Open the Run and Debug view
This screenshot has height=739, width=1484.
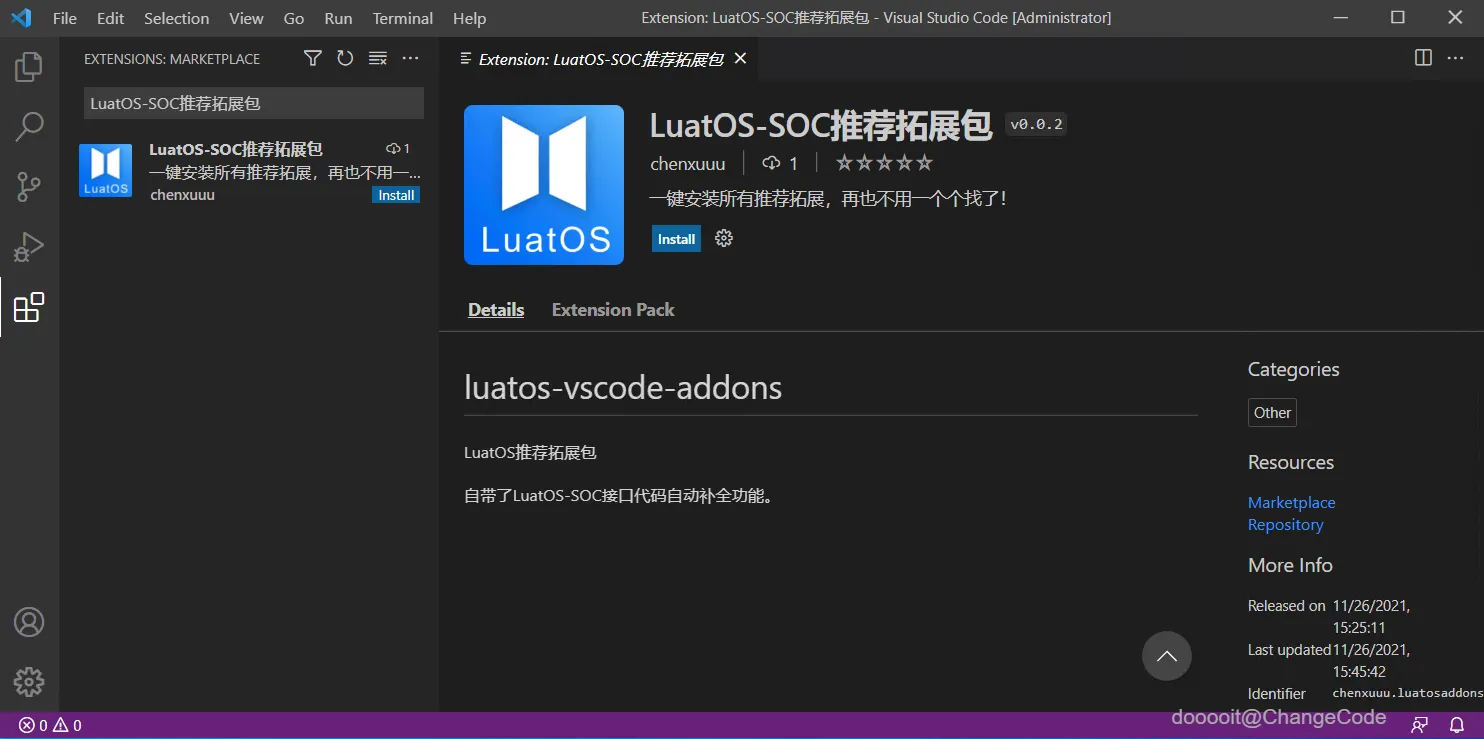tap(29, 247)
